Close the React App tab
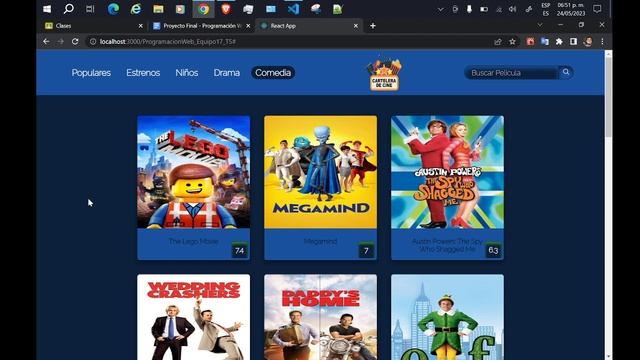The height and width of the screenshot is (360, 640). pos(356,26)
